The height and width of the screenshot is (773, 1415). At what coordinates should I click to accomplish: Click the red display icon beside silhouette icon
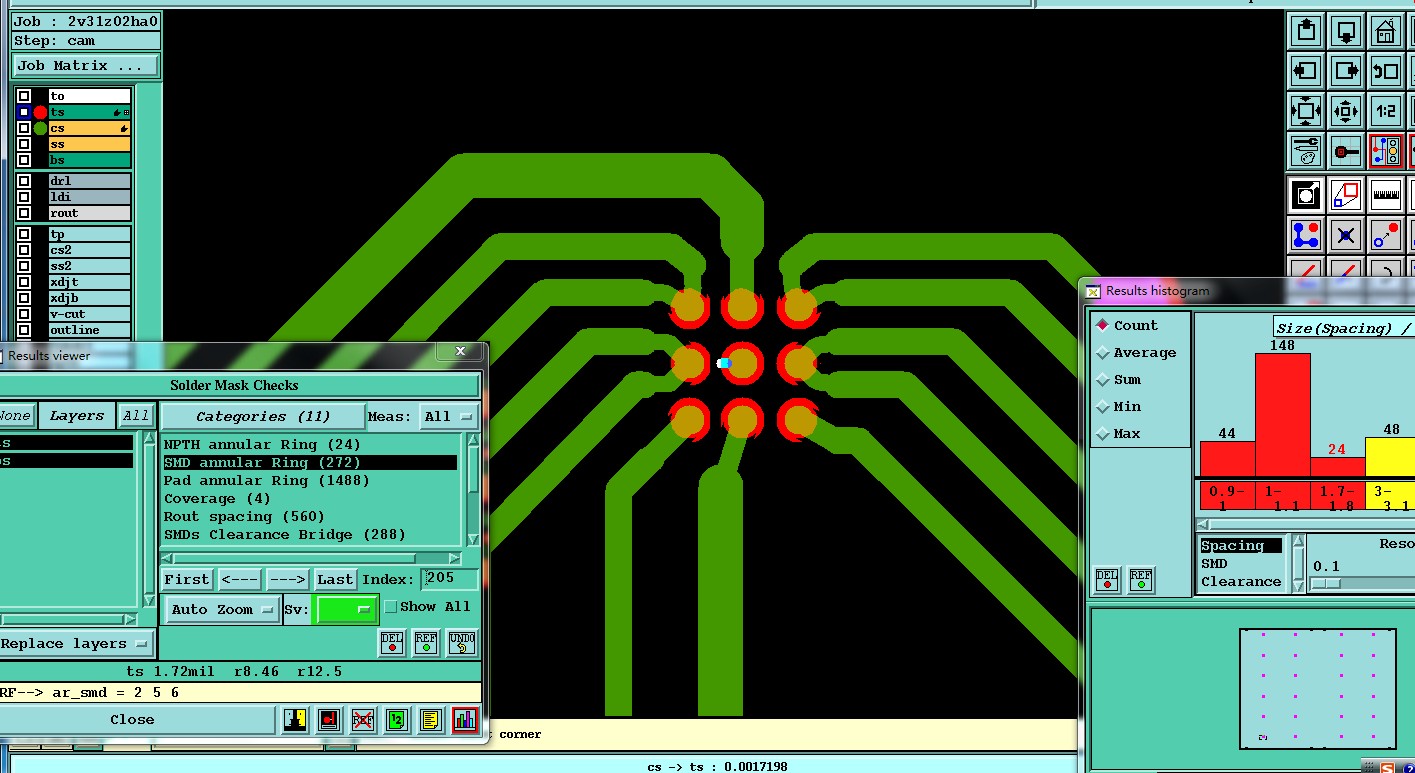point(329,719)
